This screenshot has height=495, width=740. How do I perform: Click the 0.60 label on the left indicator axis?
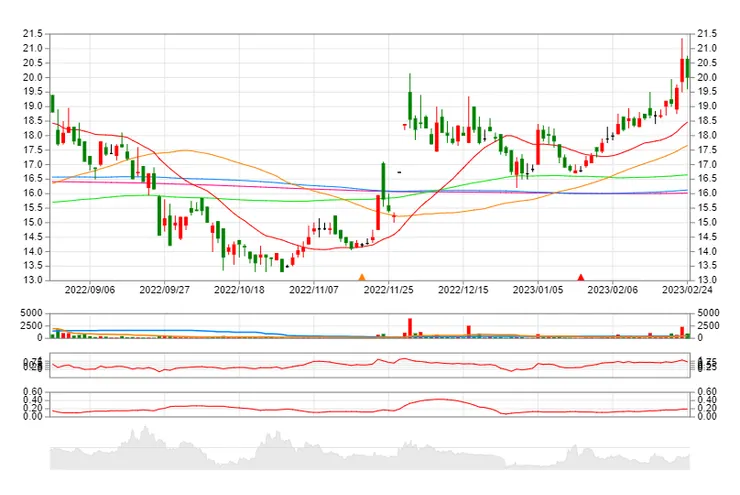click(33, 392)
